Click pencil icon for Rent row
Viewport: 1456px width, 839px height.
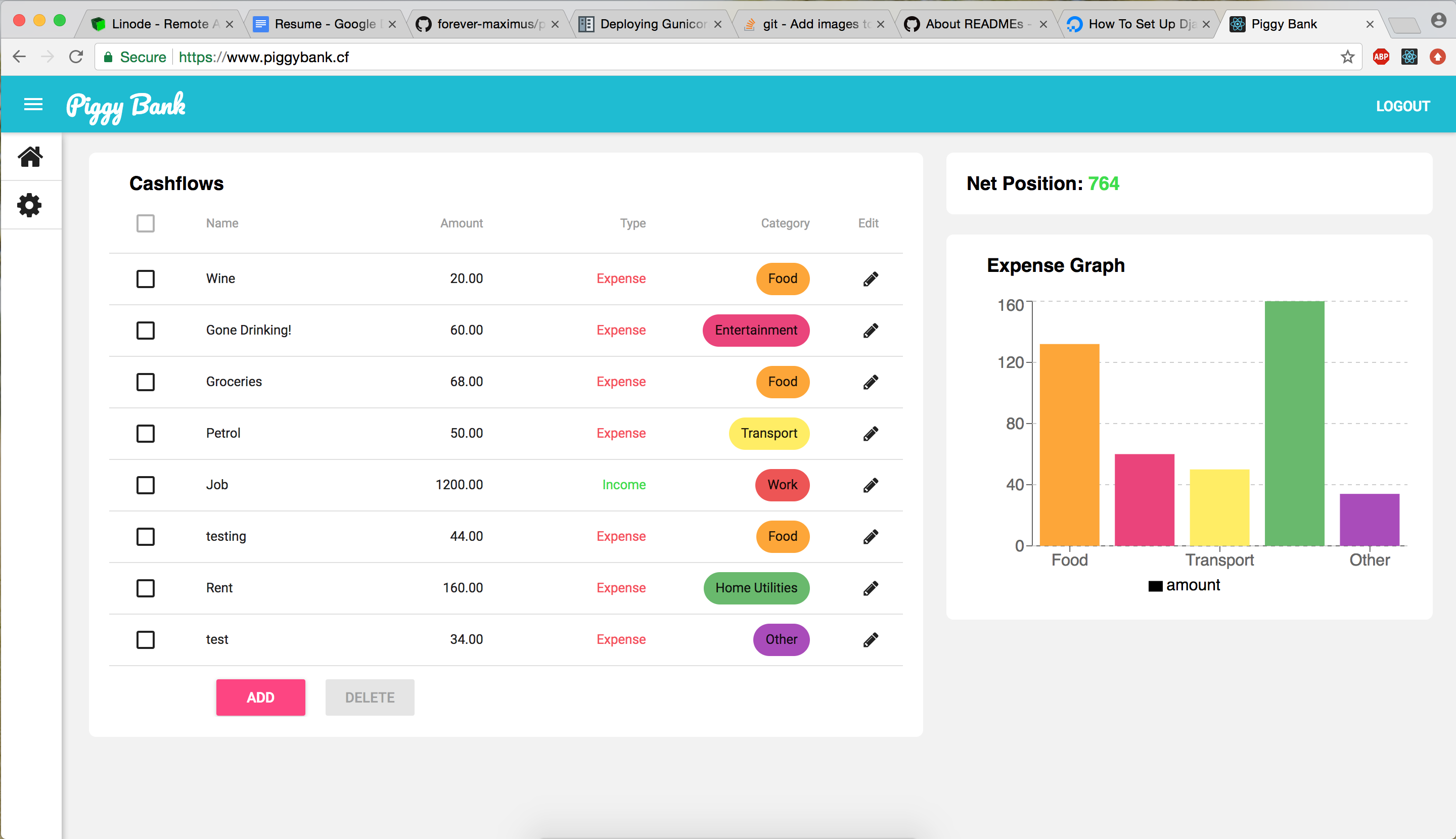(x=871, y=588)
